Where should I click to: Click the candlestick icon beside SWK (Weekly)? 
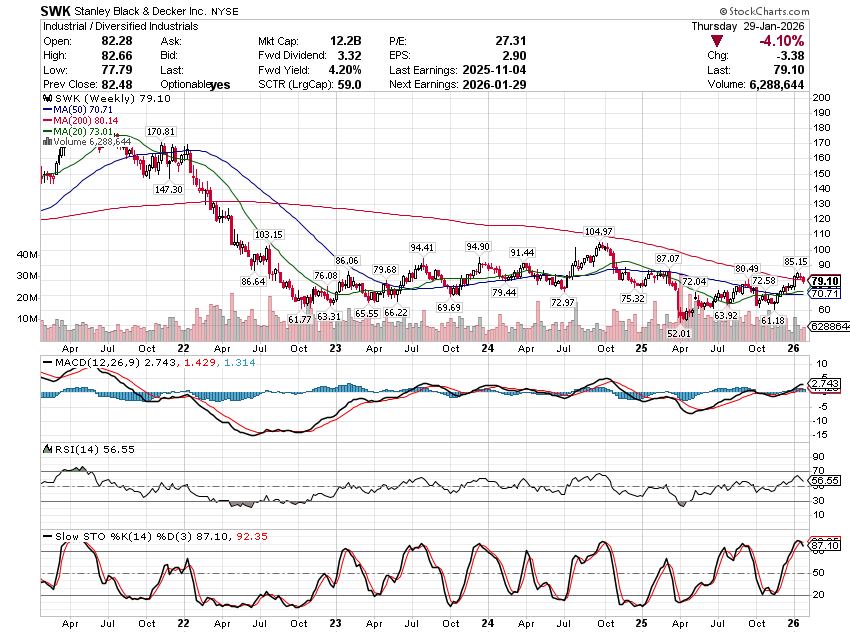tap(45, 99)
